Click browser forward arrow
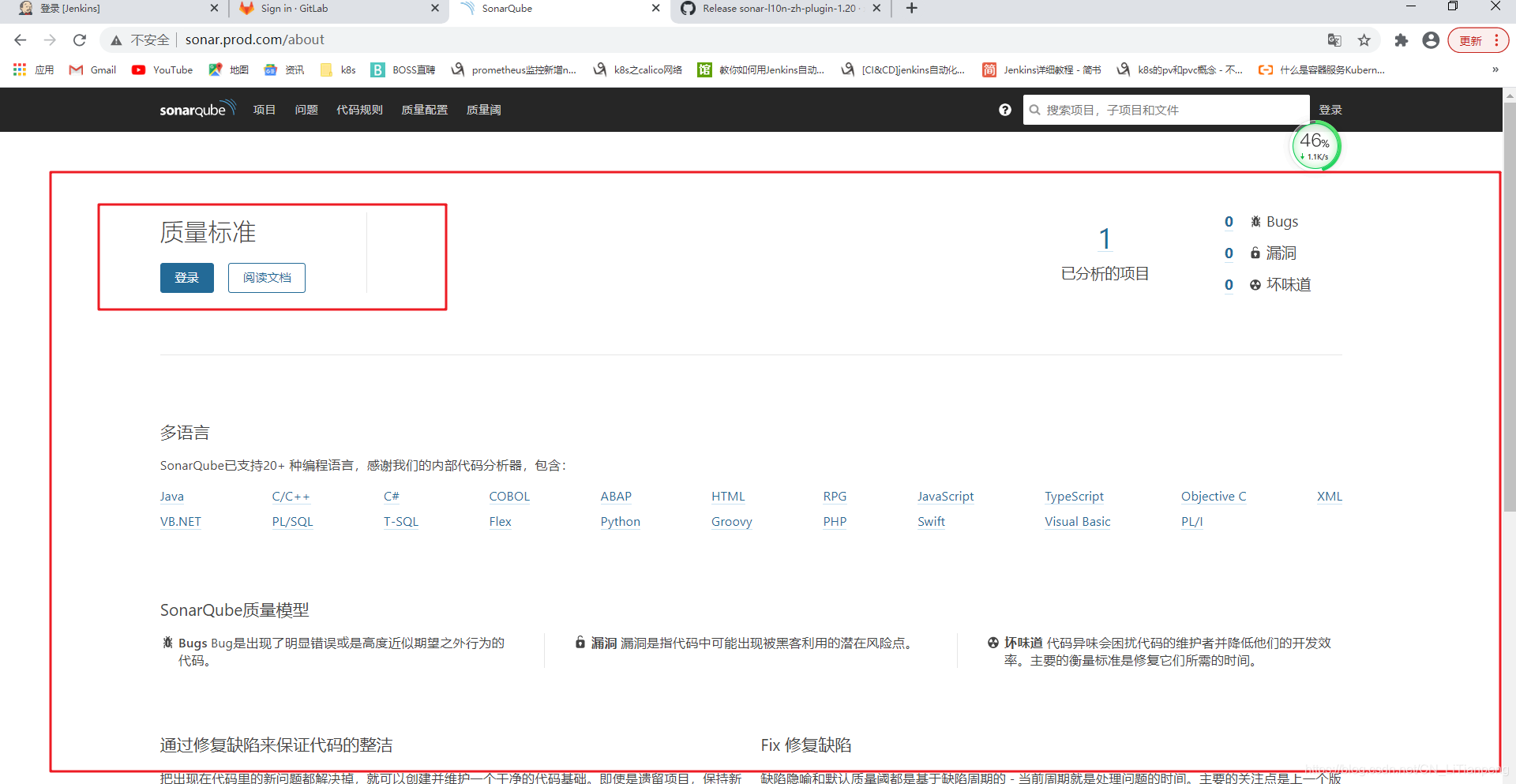Viewport: 1516px width, 784px height. (x=50, y=39)
